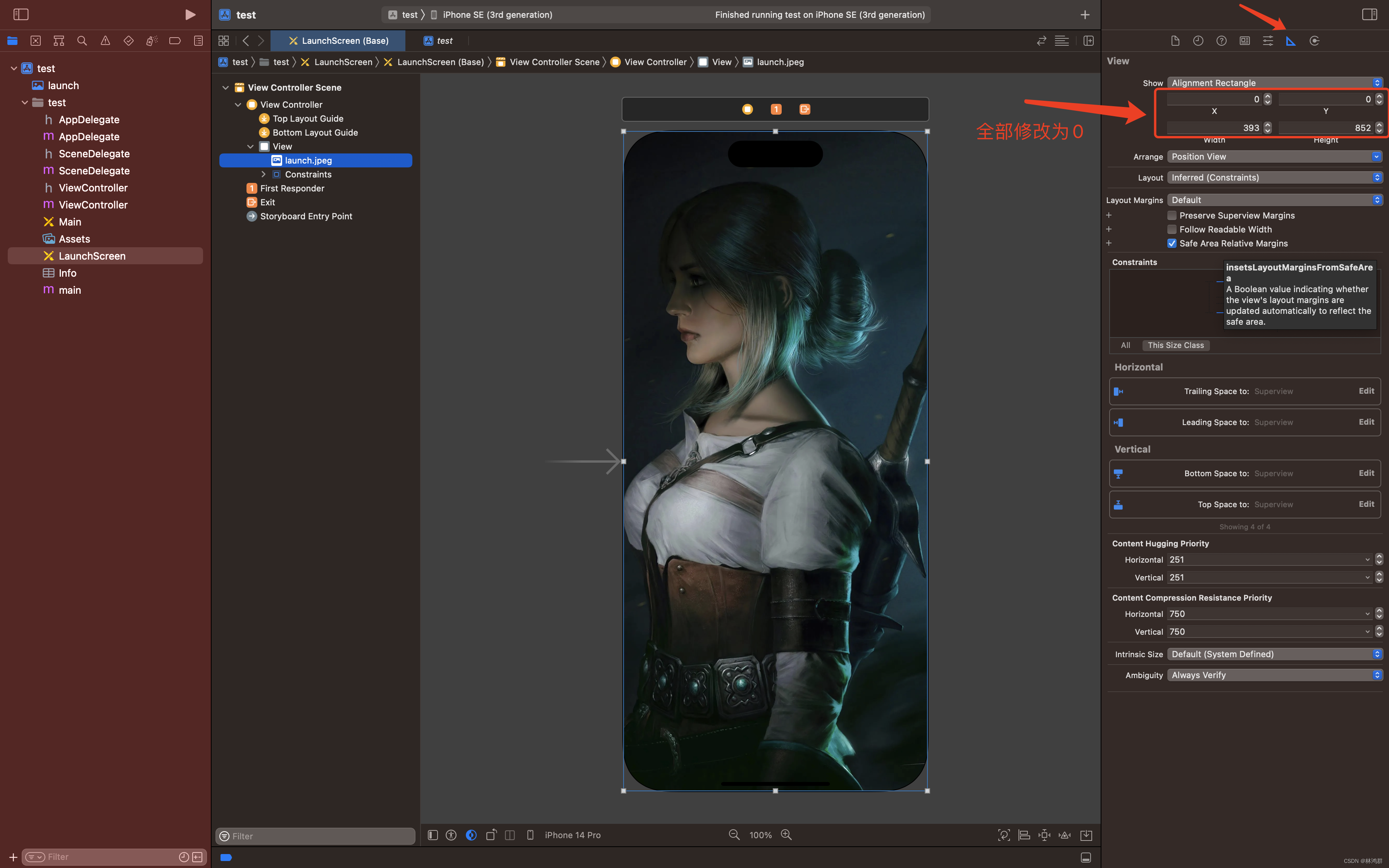Edit the Top Space to Superview constraint
This screenshot has width=1389, height=868.
click(1366, 504)
